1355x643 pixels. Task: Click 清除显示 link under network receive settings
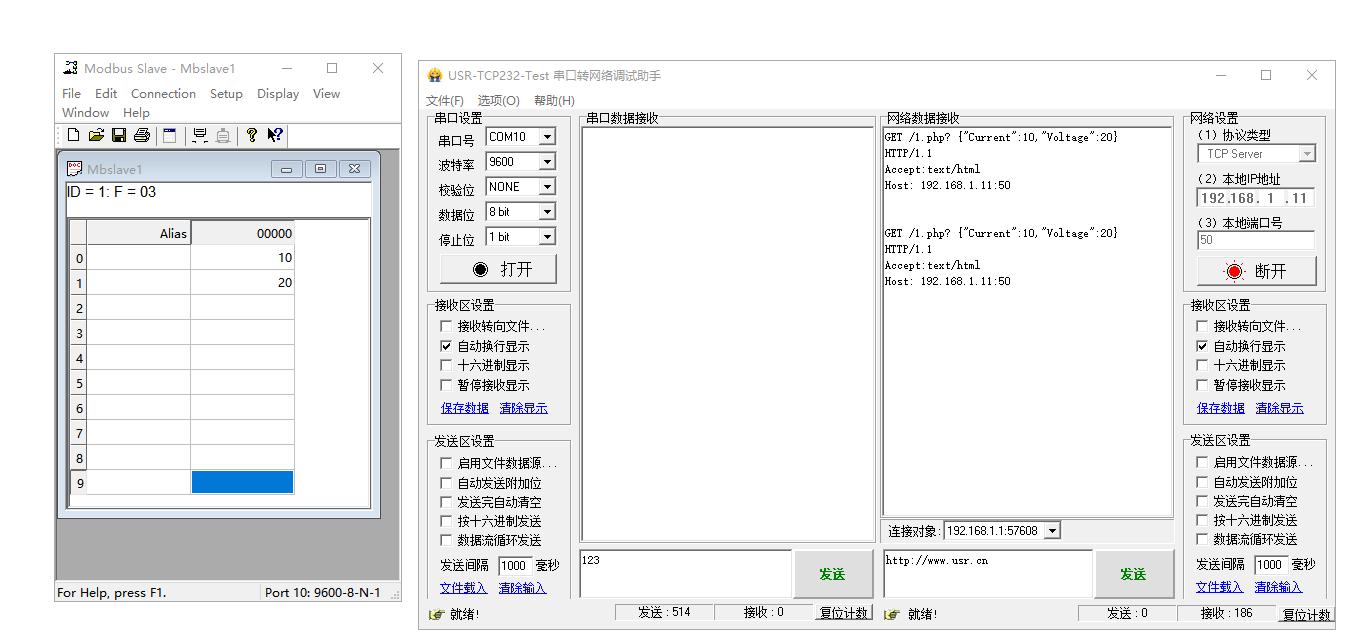pos(1279,408)
